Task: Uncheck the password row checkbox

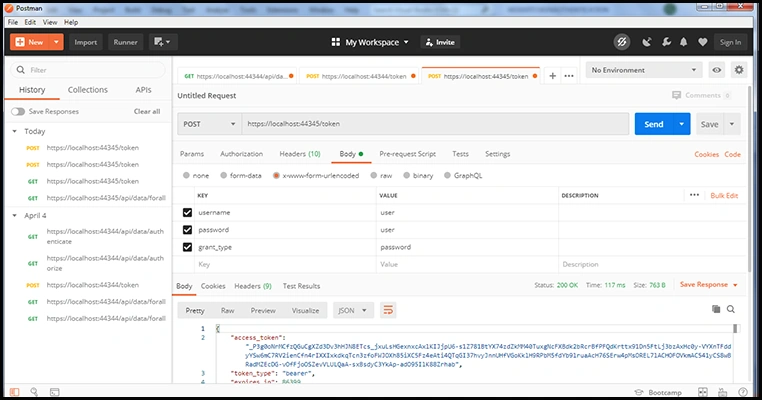Action: (187, 229)
